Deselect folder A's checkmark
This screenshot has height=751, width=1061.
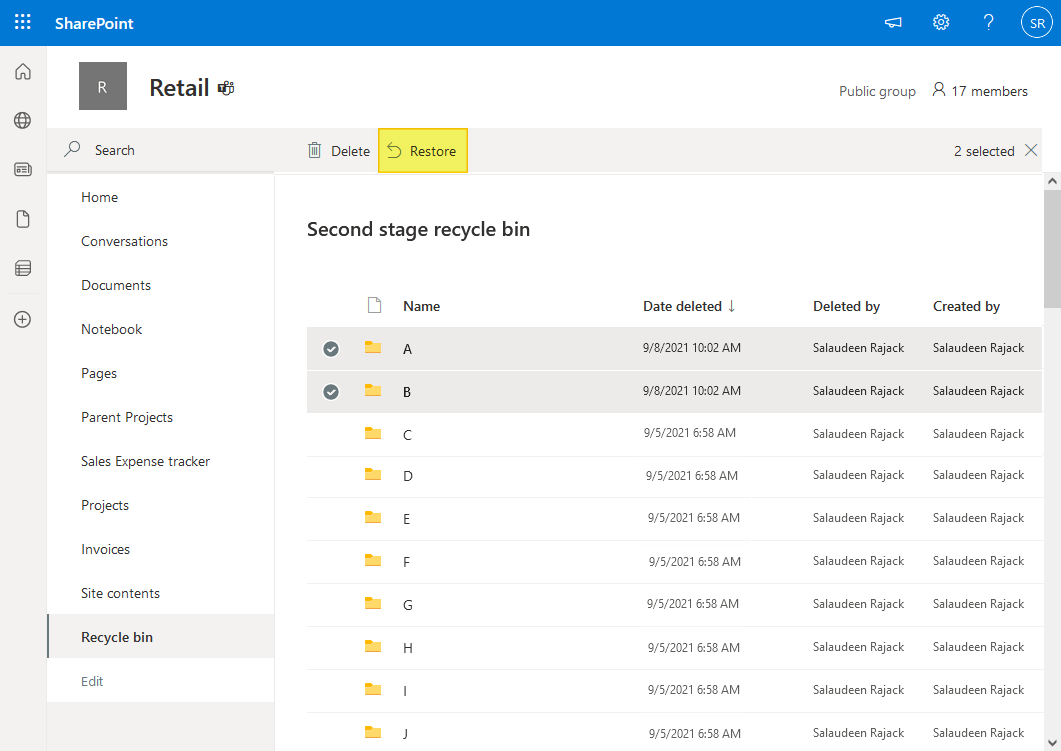[x=331, y=349]
